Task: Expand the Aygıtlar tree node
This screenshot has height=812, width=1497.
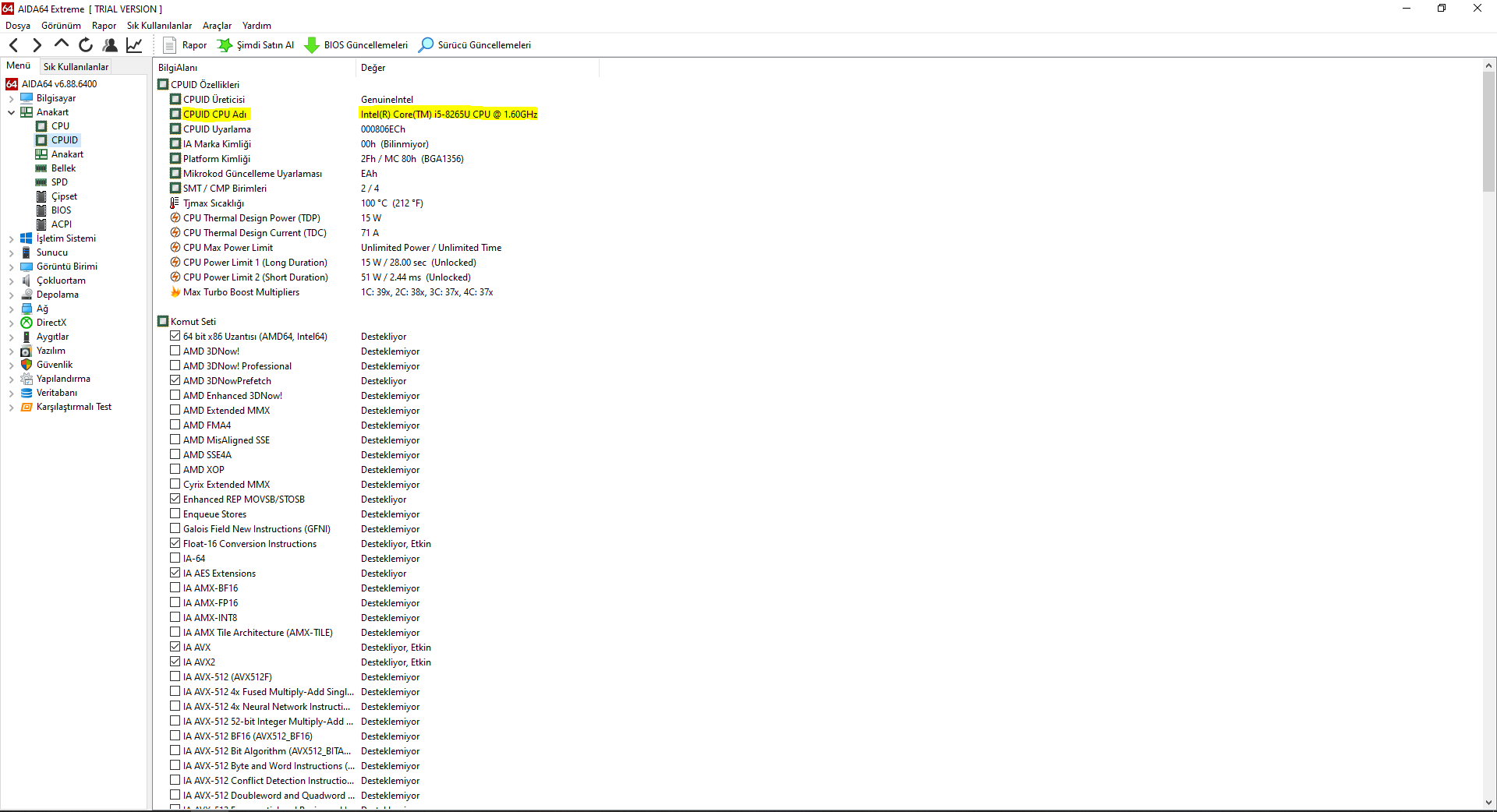Action: pos(11,337)
